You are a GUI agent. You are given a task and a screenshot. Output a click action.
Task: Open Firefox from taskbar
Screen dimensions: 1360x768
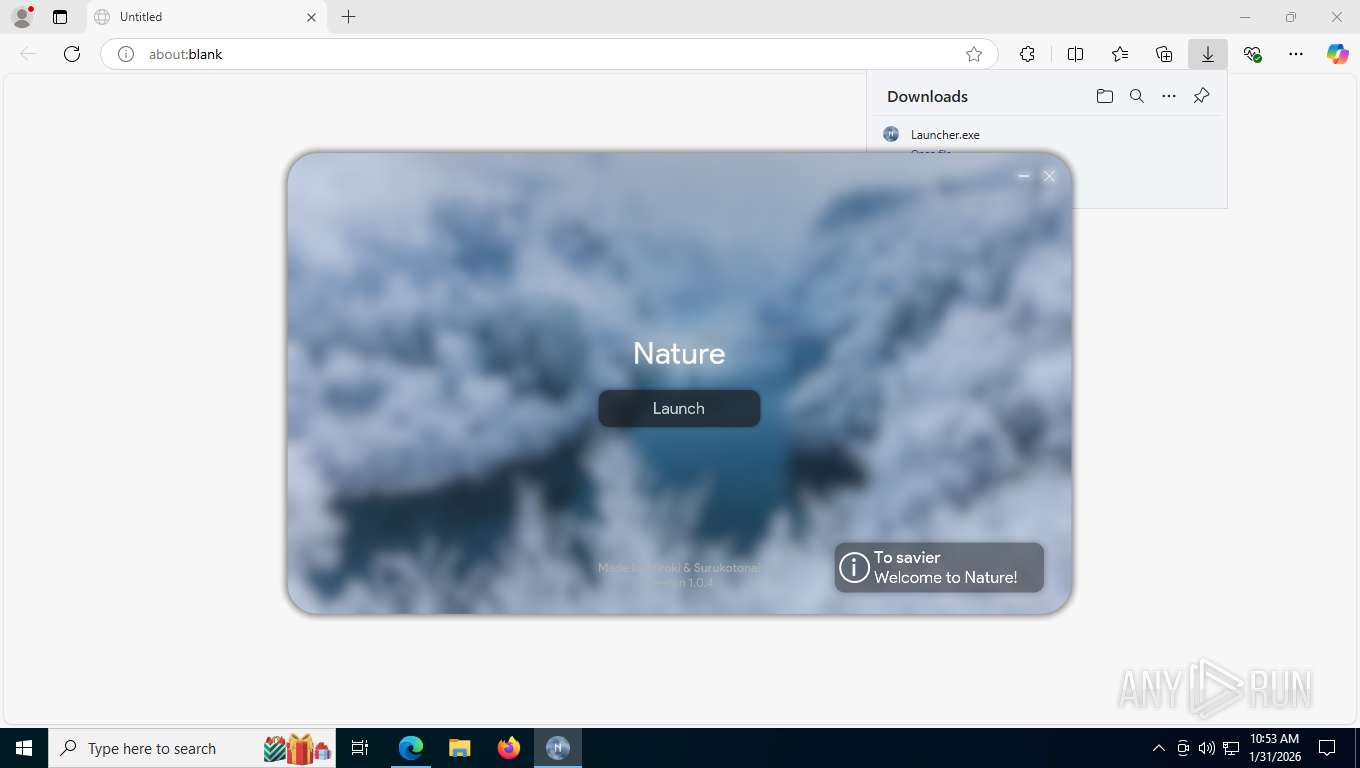click(509, 748)
